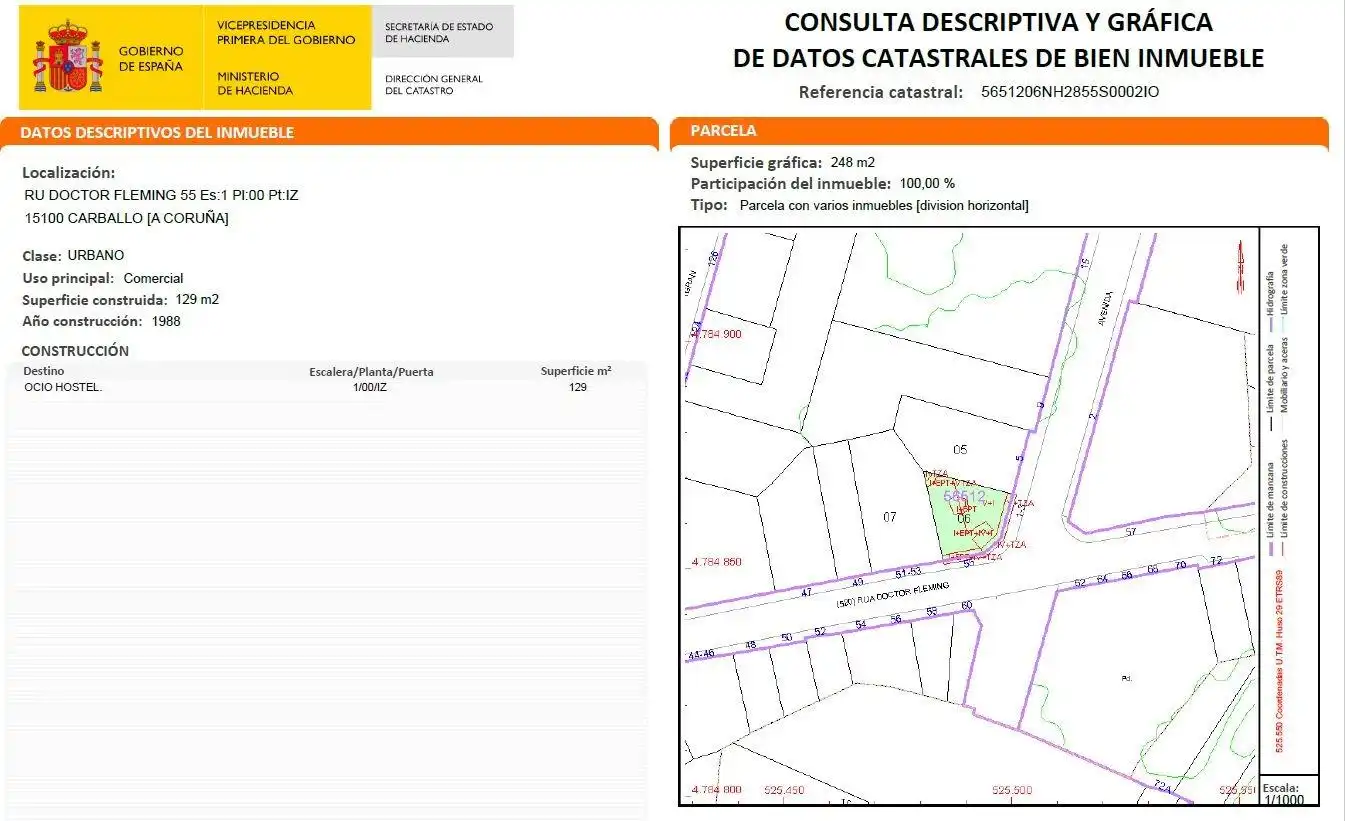Click parcel label "07" on the map
Screen dimensions: 1345x821
890,517
